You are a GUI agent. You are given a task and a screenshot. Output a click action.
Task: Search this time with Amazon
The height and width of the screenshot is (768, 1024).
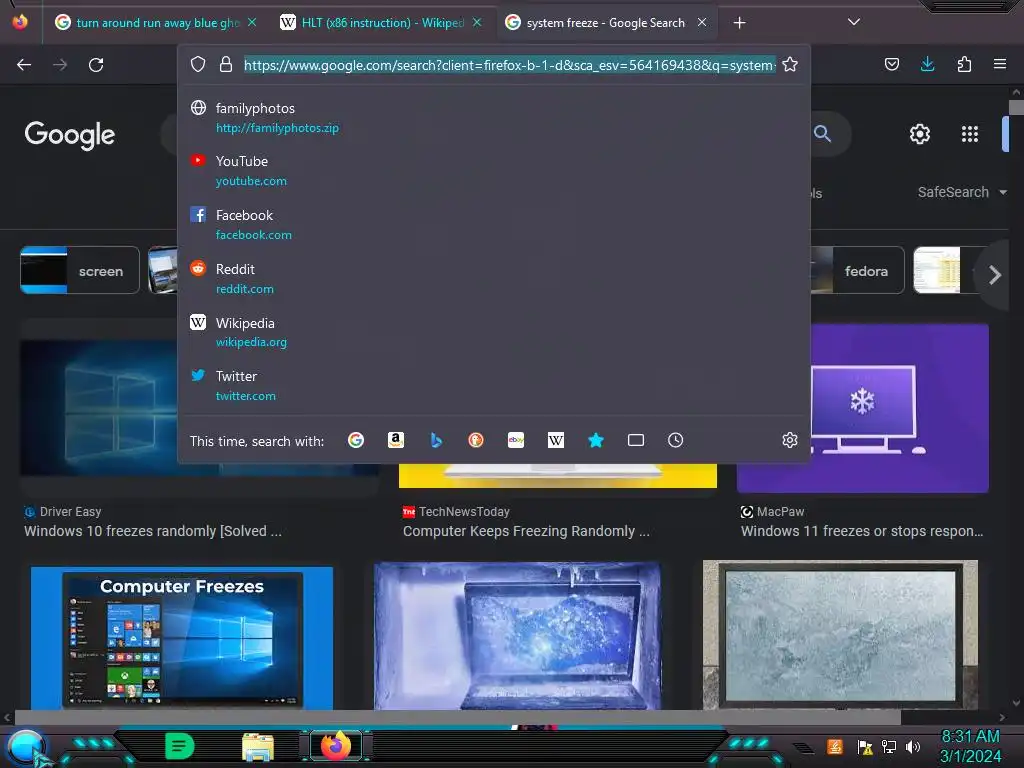(x=396, y=440)
